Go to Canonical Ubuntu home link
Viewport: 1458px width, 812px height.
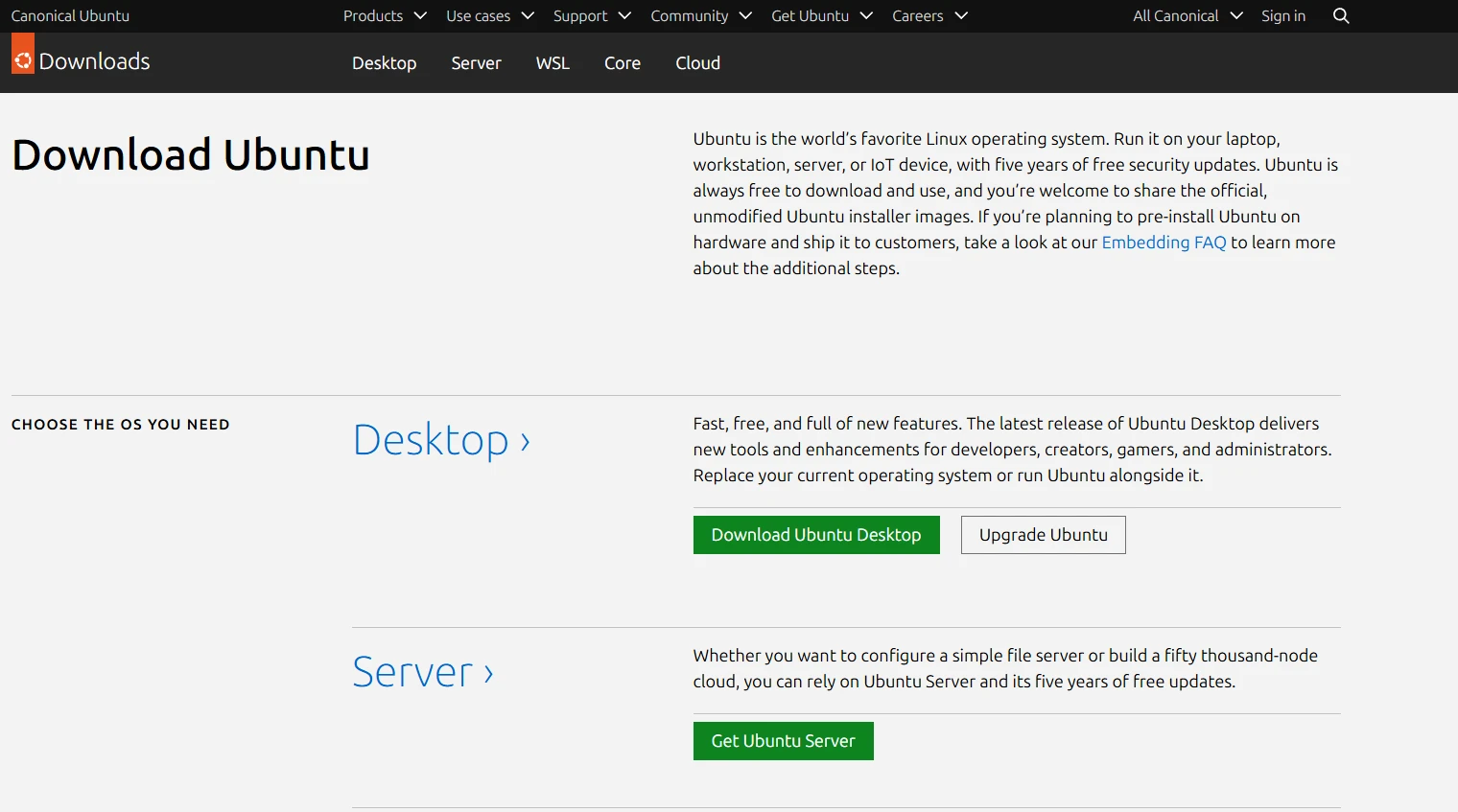click(70, 15)
